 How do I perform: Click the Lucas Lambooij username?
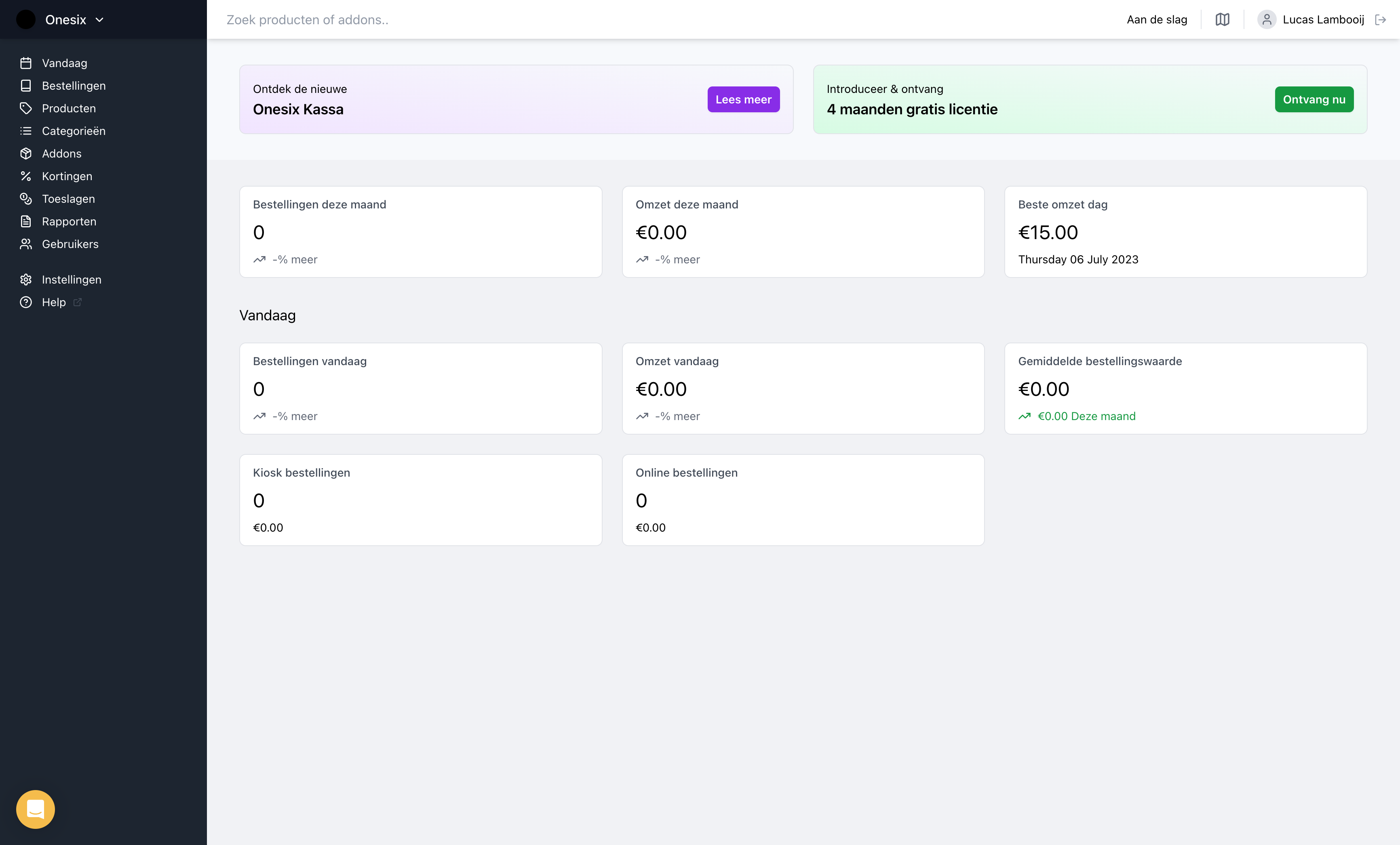click(x=1323, y=20)
